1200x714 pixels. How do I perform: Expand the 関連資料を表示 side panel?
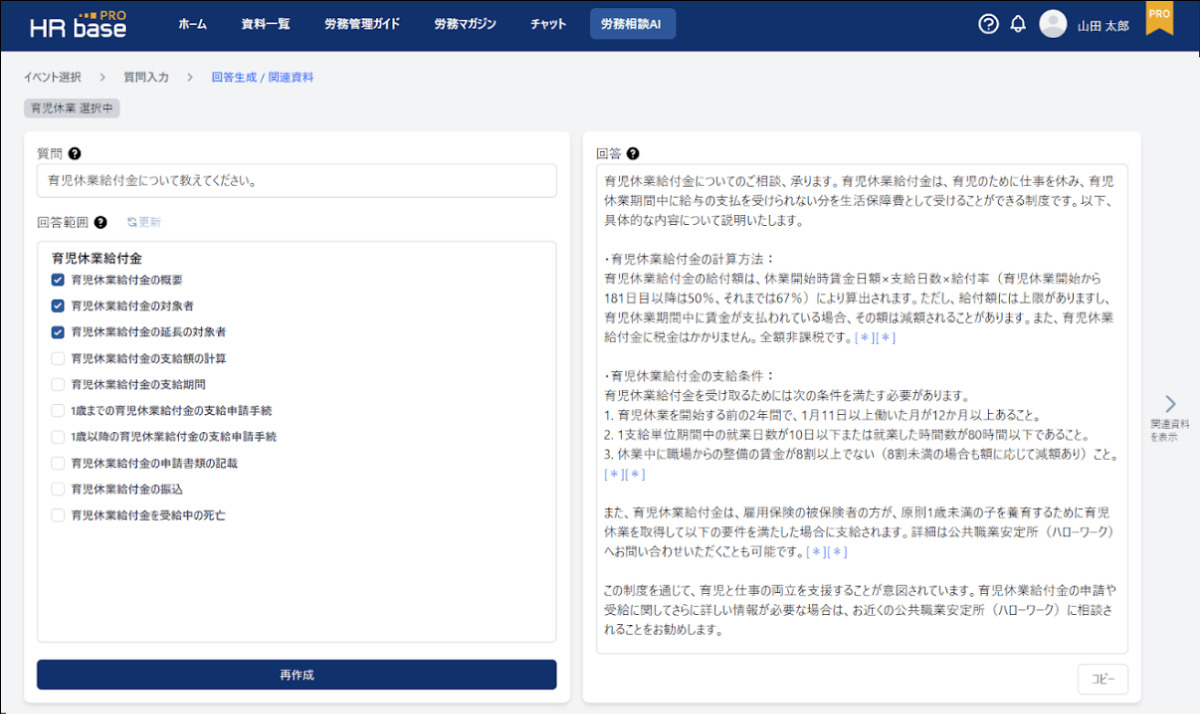pos(1169,404)
